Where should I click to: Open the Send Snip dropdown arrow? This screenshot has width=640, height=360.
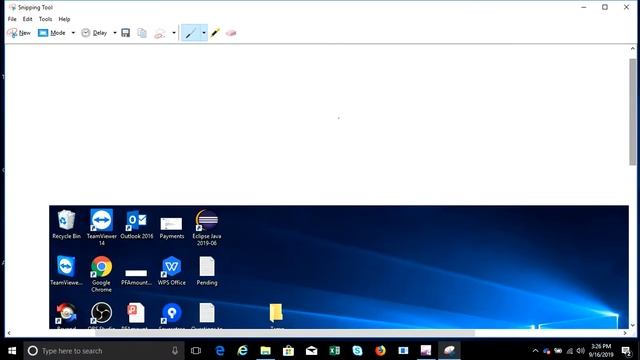tap(174, 33)
